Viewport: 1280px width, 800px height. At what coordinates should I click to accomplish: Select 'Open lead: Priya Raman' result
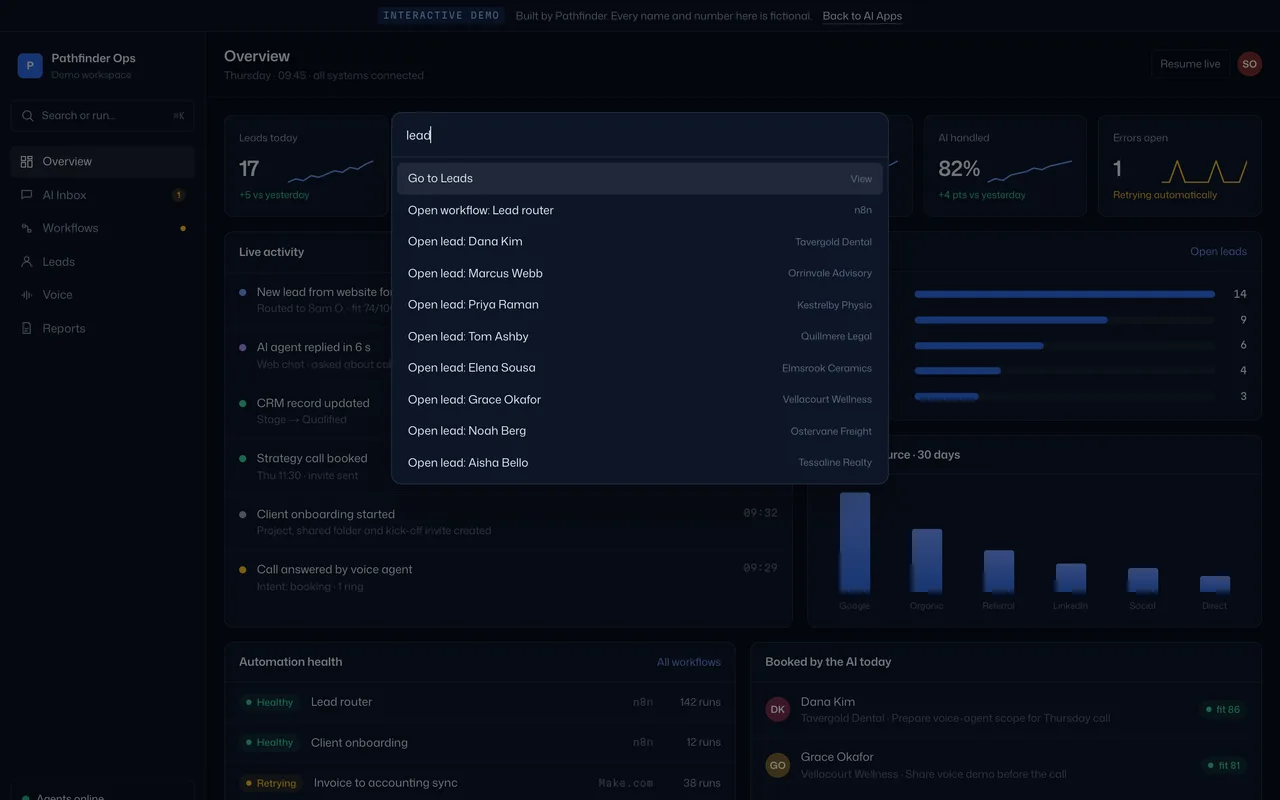[x=640, y=305]
